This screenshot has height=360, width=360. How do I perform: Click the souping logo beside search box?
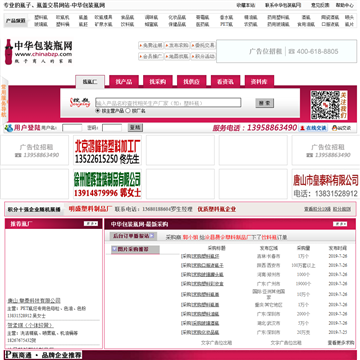pyautogui.click(x=80, y=102)
